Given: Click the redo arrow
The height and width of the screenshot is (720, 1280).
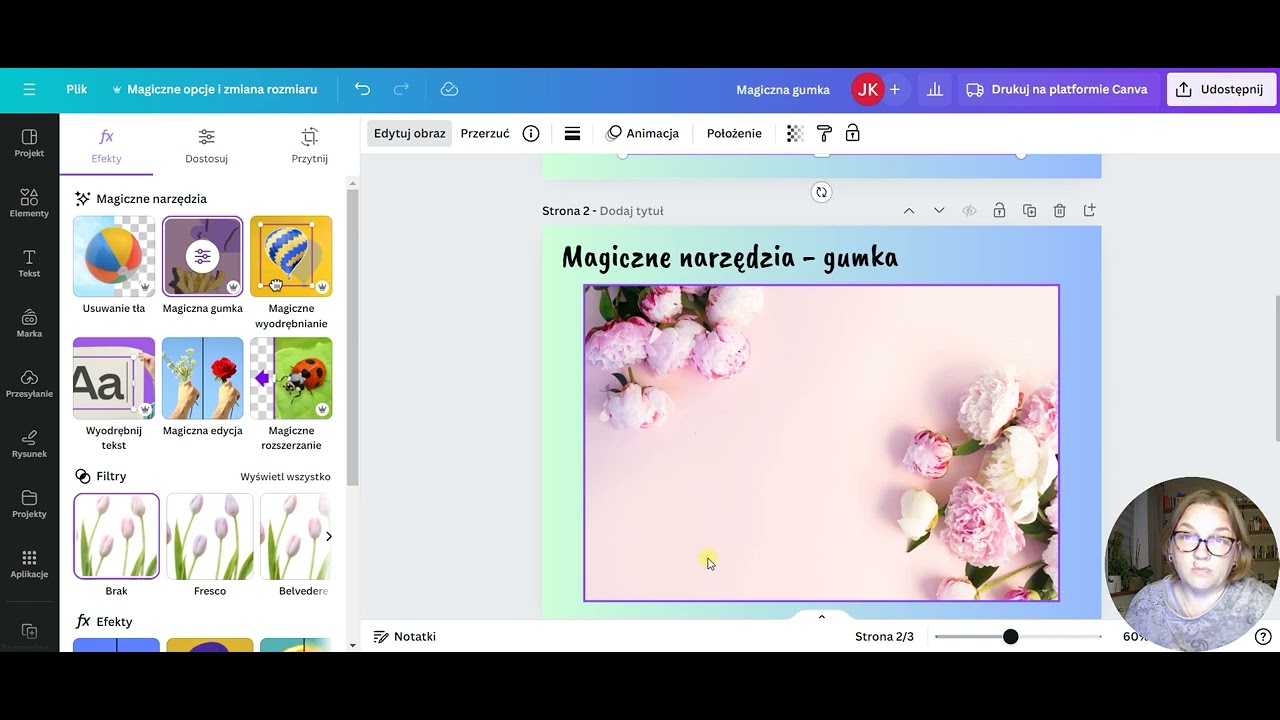Looking at the screenshot, I should [401, 89].
